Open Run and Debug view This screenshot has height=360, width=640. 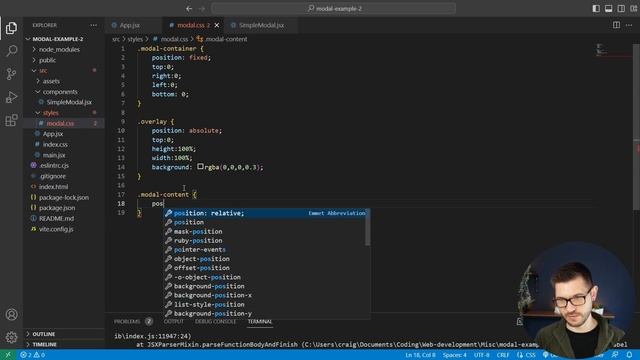click(11, 97)
